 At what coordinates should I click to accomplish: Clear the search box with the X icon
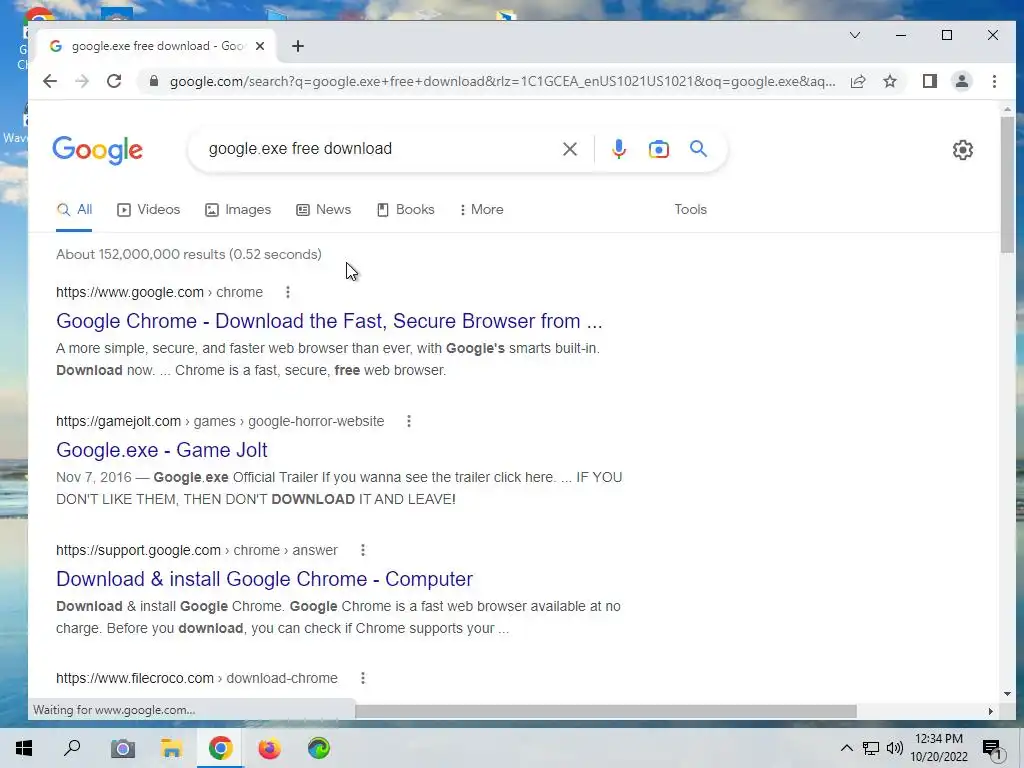pos(569,149)
